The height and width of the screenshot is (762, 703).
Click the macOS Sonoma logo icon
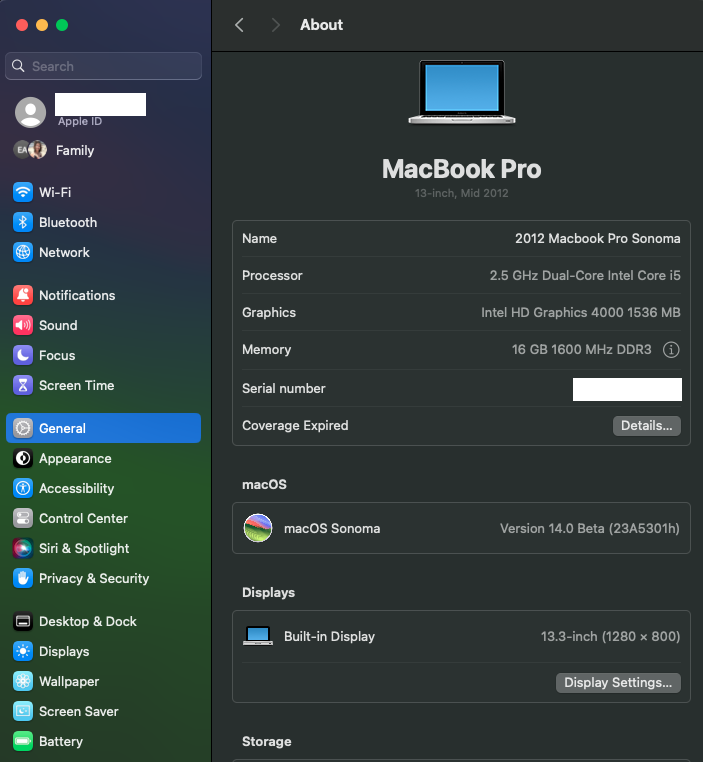click(x=257, y=528)
